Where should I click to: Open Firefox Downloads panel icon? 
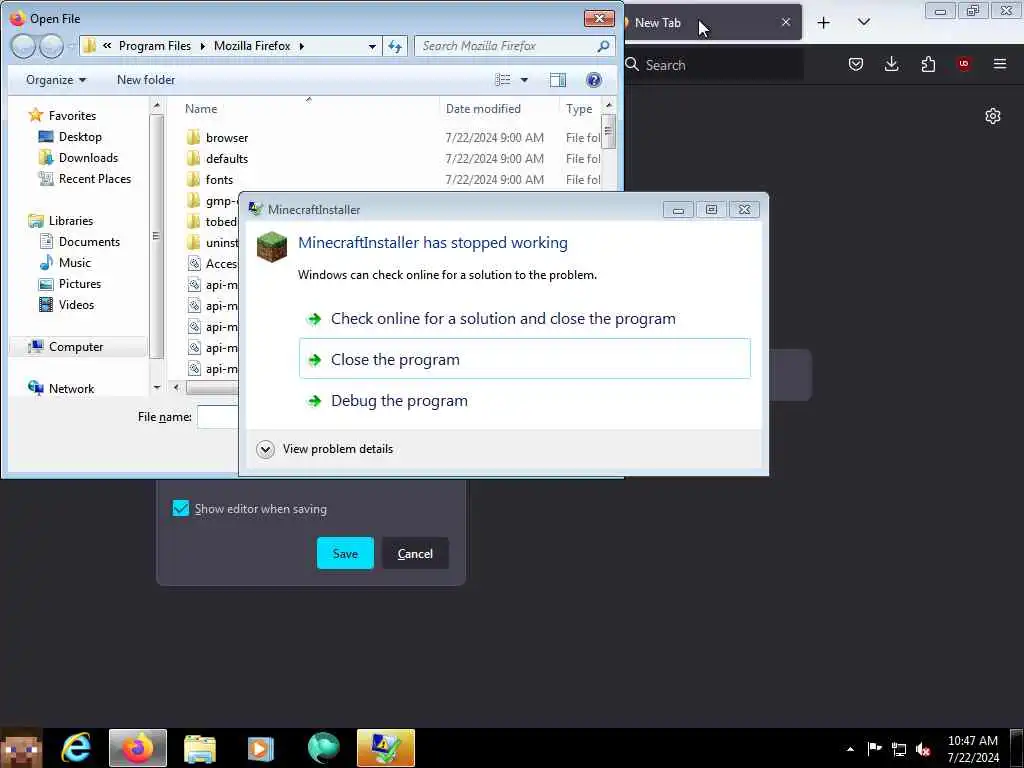click(x=891, y=64)
